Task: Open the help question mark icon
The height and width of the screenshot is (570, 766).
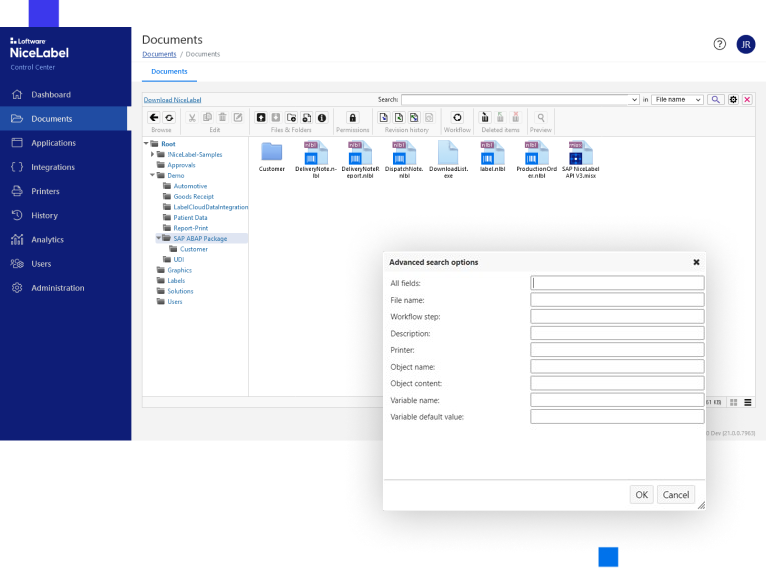Action: pos(720,44)
